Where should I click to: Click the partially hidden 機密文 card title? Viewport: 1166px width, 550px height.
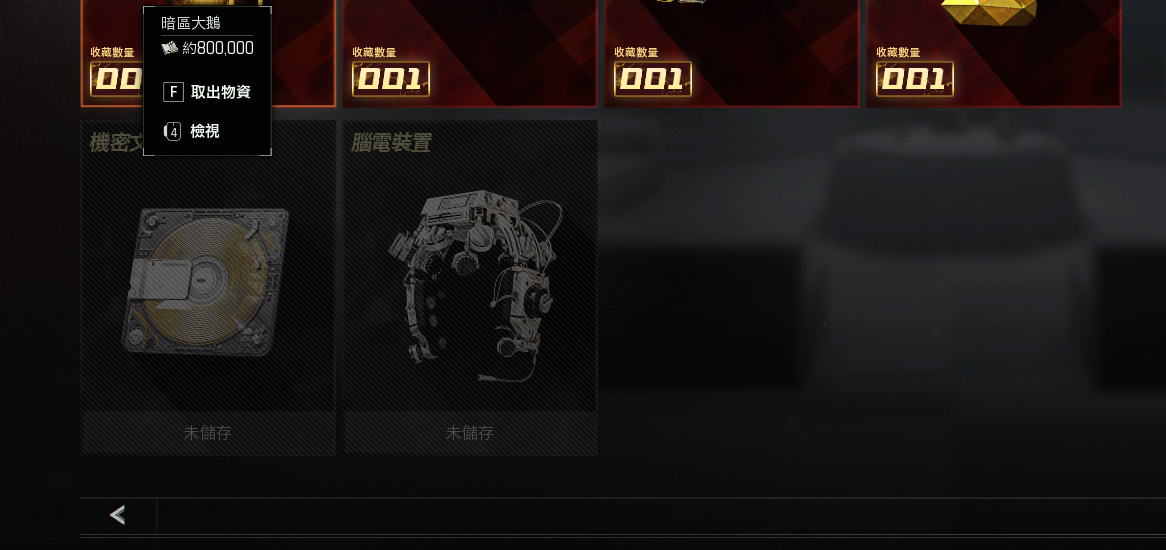pyautogui.click(x=116, y=143)
